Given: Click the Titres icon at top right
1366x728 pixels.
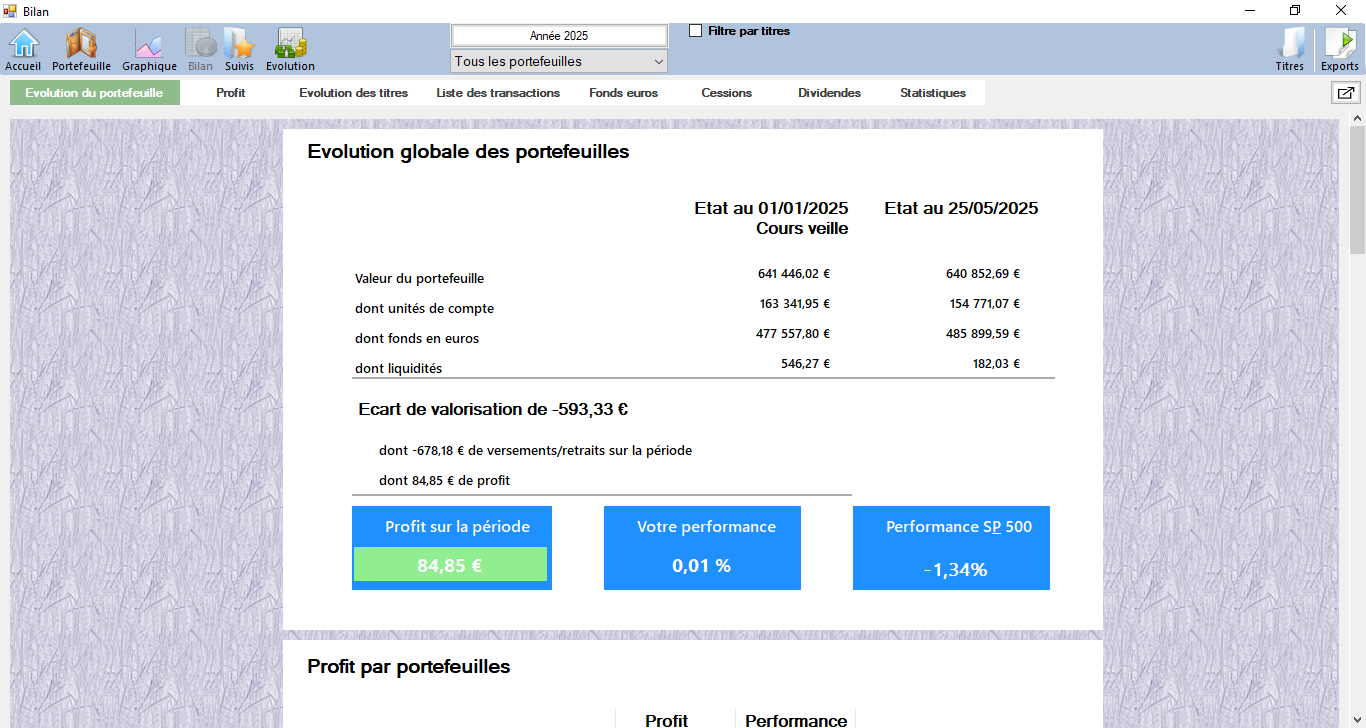Looking at the screenshot, I should [x=1290, y=48].
